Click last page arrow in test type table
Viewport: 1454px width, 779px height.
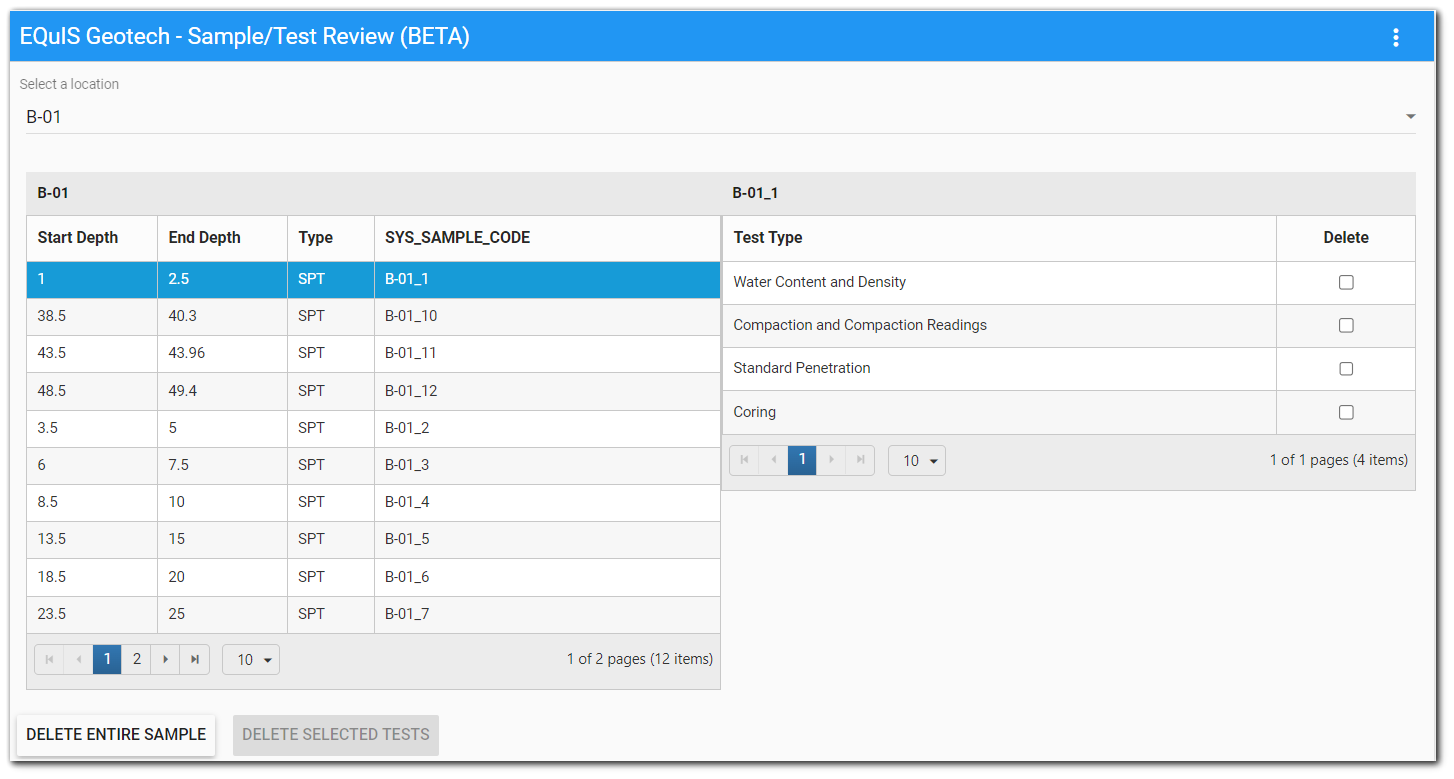point(860,460)
